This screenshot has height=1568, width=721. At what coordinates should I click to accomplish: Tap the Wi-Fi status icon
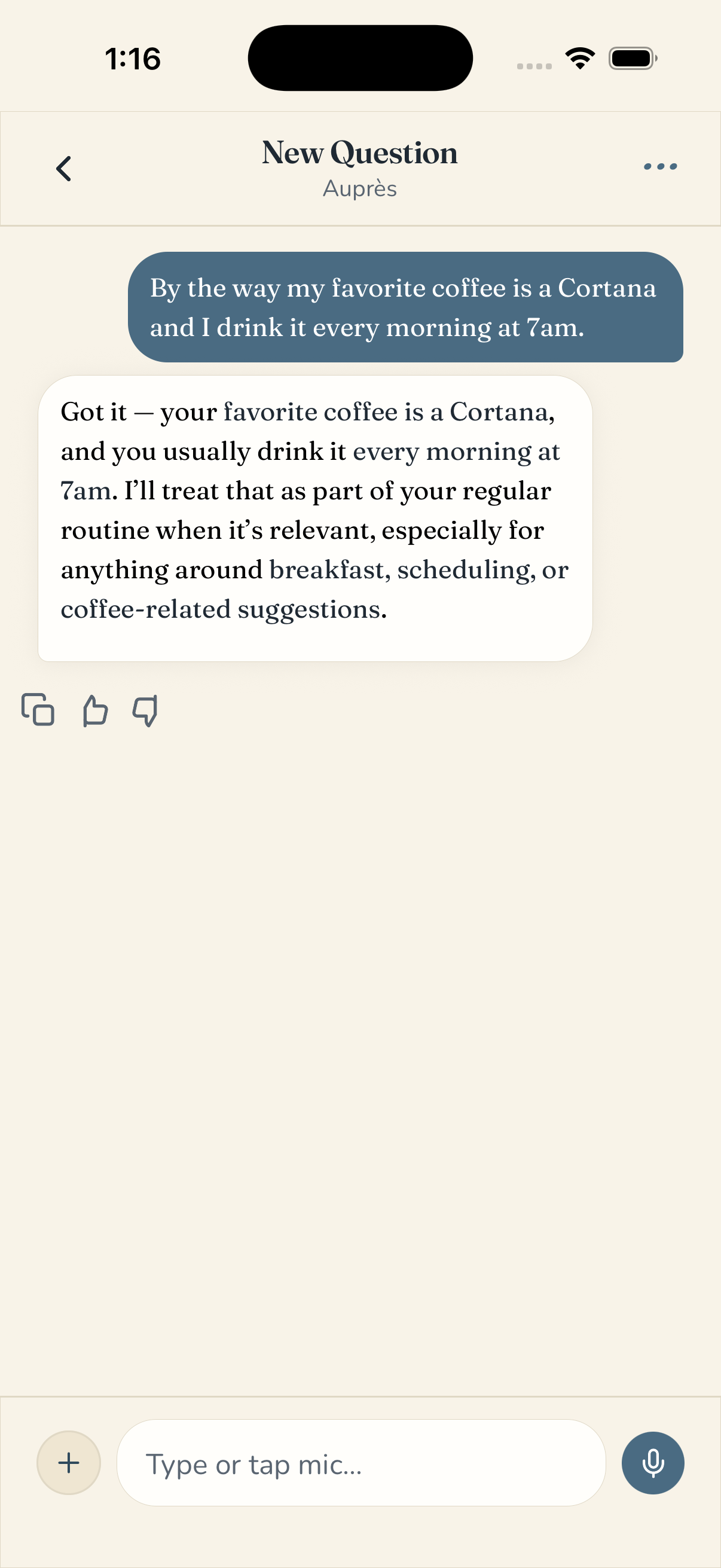580,59
